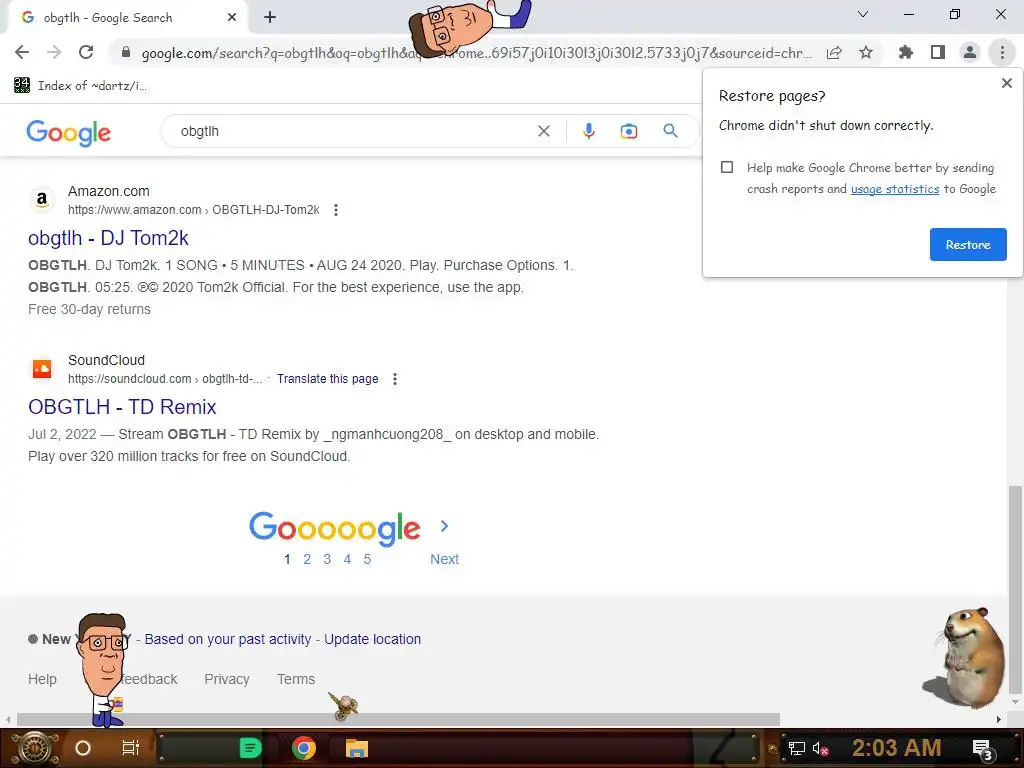Image resolution: width=1024 pixels, height=768 pixels.
Task: Click the 2:03 AM clock
Action: 896,748
